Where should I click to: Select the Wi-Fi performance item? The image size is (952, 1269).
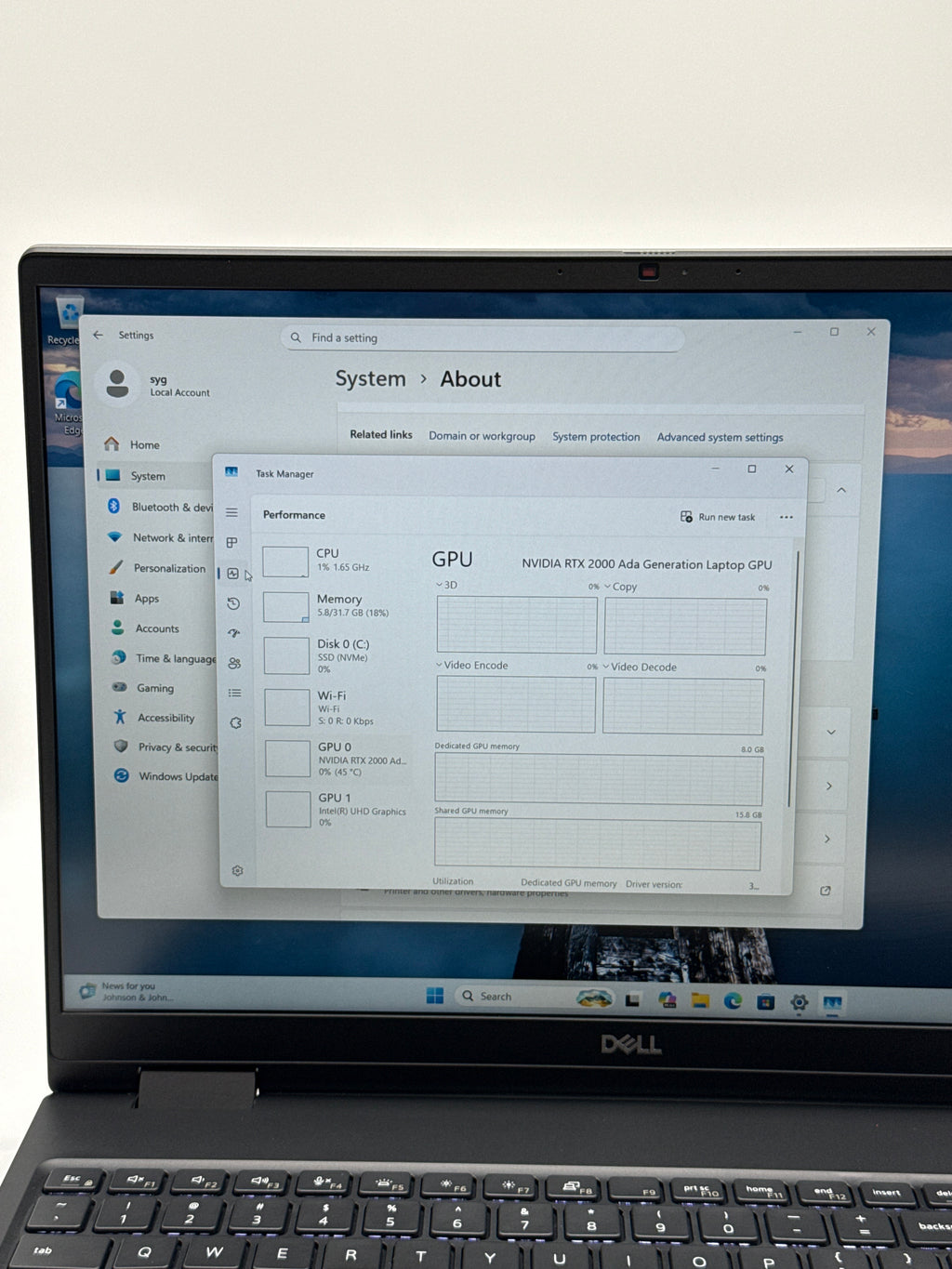point(338,707)
